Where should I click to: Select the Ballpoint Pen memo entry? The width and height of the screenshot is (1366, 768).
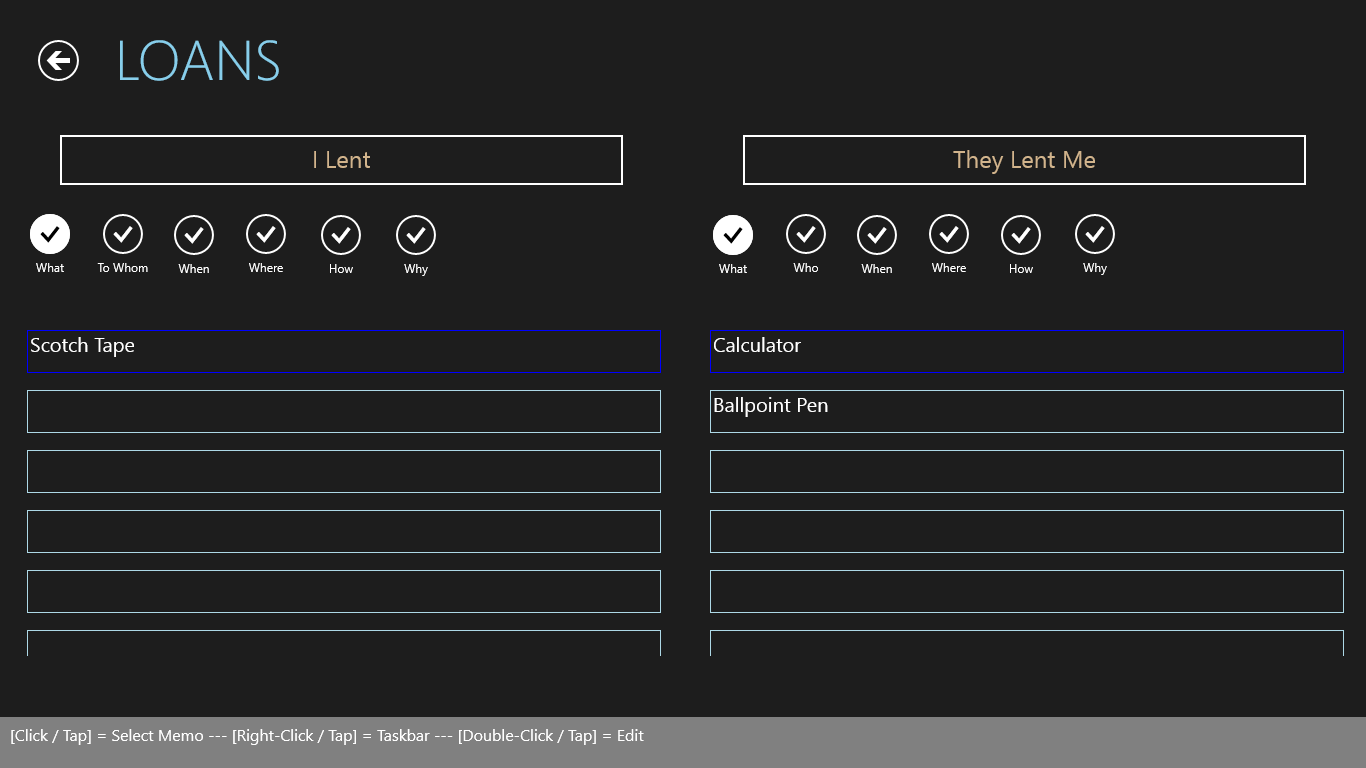coord(1026,412)
